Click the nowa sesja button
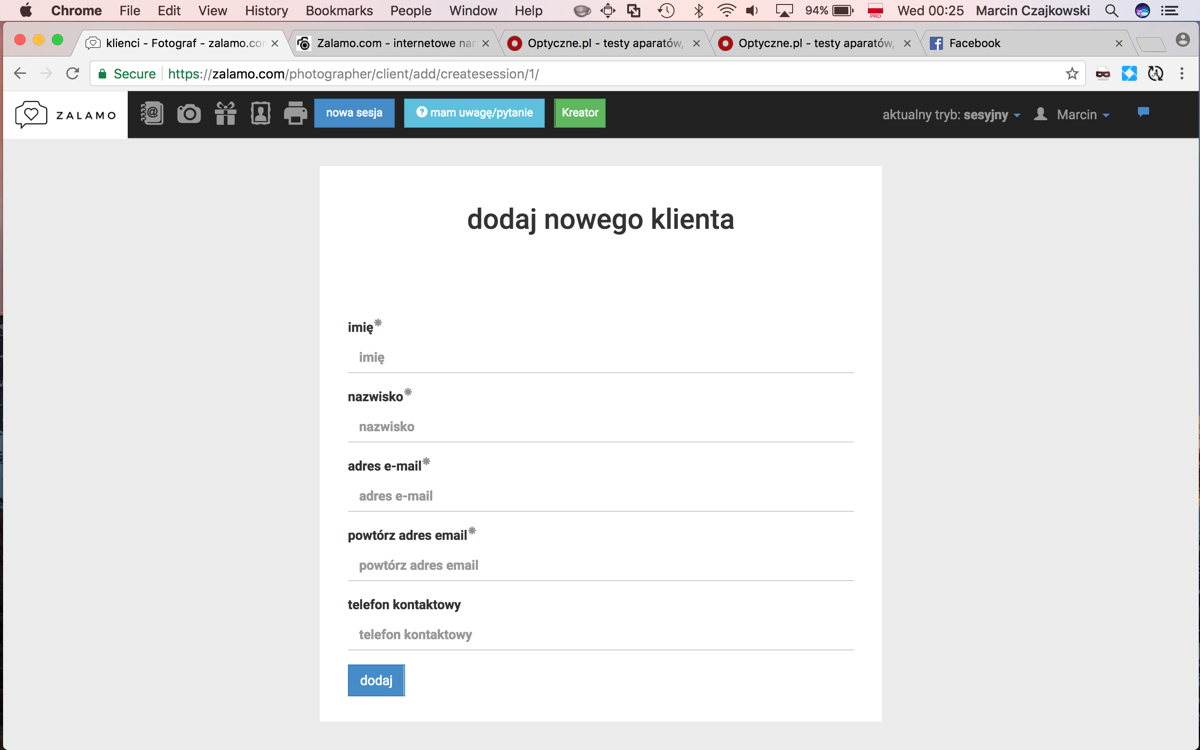Screen dimensions: 1200x750 pos(354,113)
